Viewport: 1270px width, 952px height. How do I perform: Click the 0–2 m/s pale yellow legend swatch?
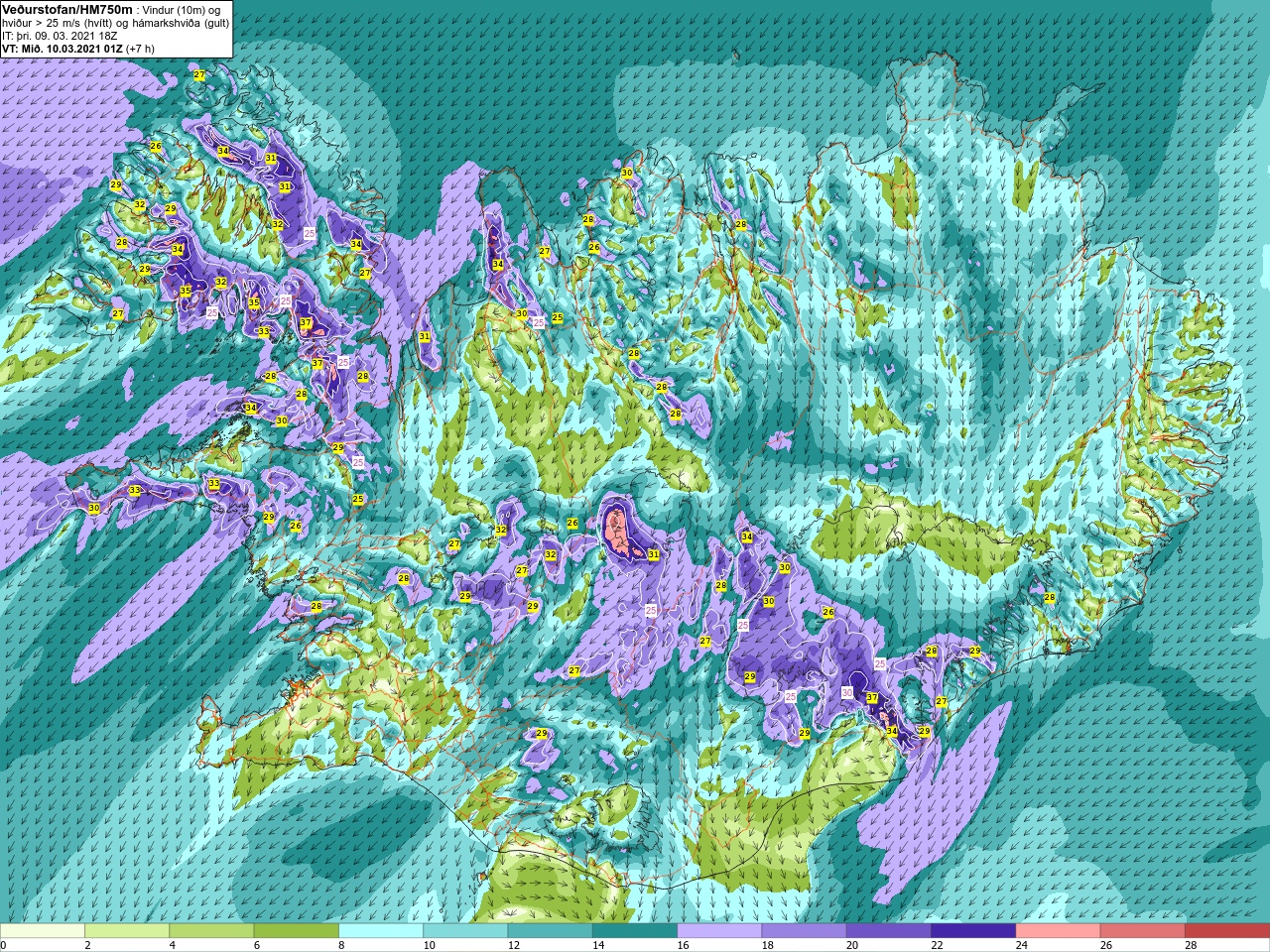pos(43,931)
